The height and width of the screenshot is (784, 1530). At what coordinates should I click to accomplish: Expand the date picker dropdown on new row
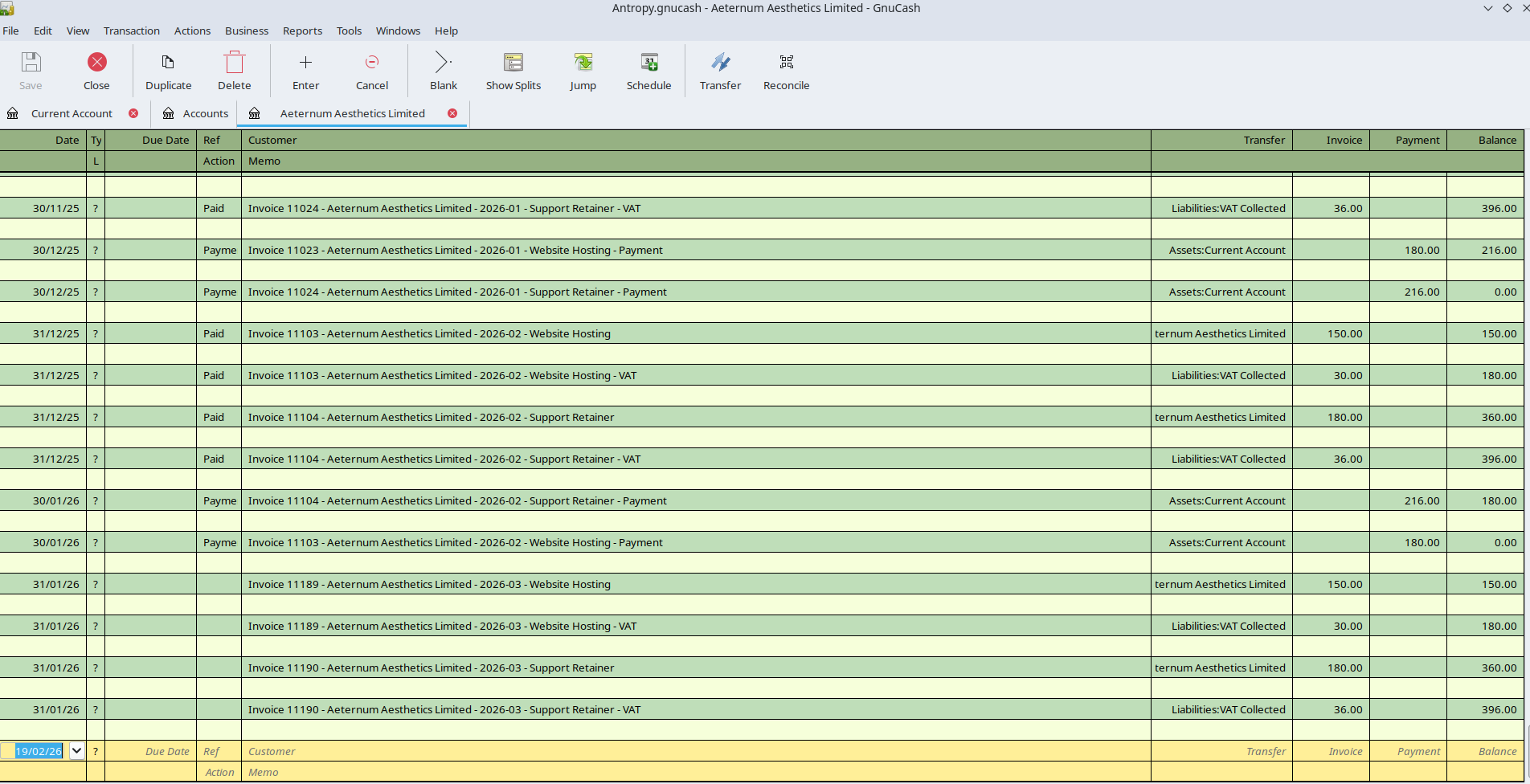tap(77, 751)
